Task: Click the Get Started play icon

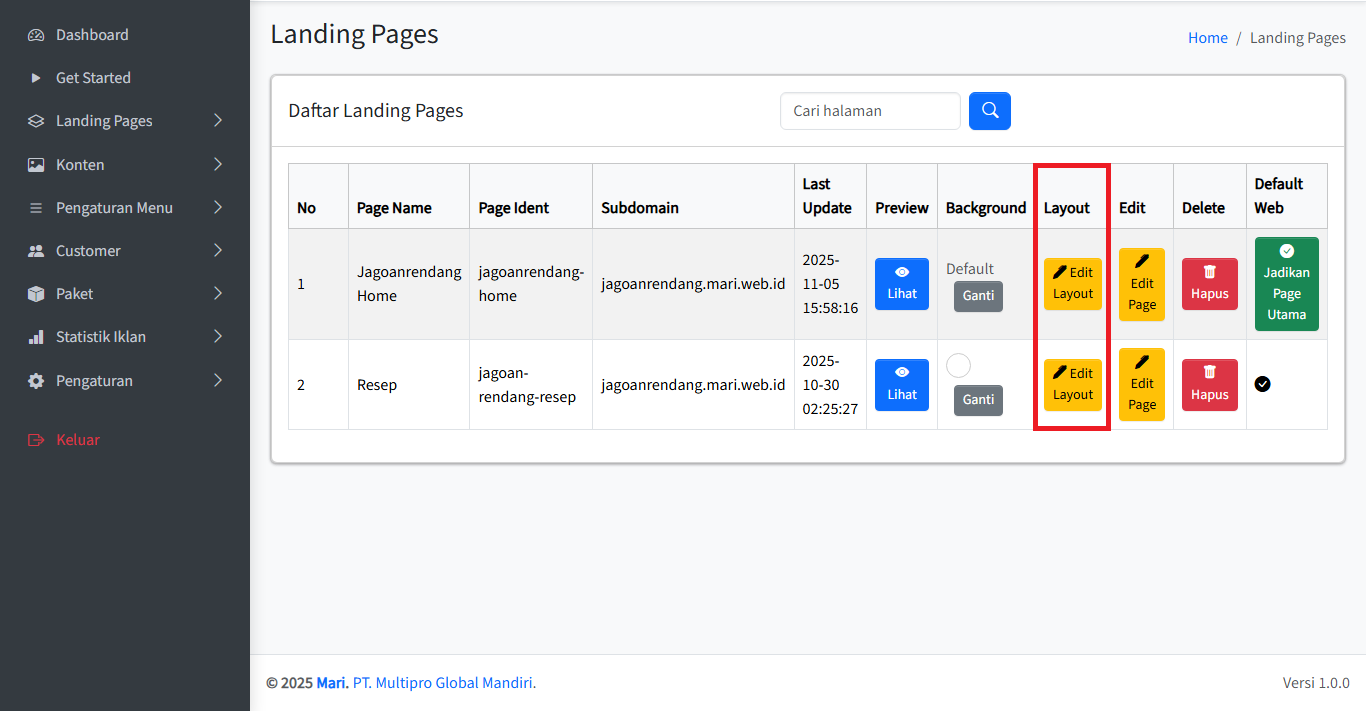Action: pyautogui.click(x=36, y=78)
